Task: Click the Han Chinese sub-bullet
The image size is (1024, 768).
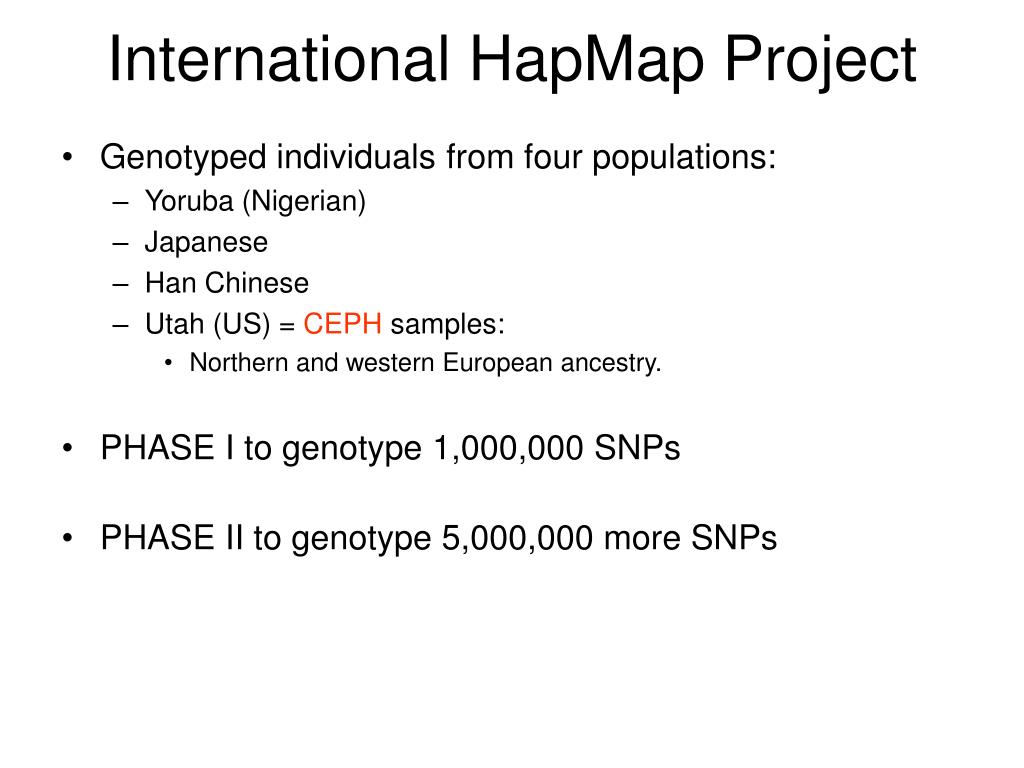Action: coord(227,283)
